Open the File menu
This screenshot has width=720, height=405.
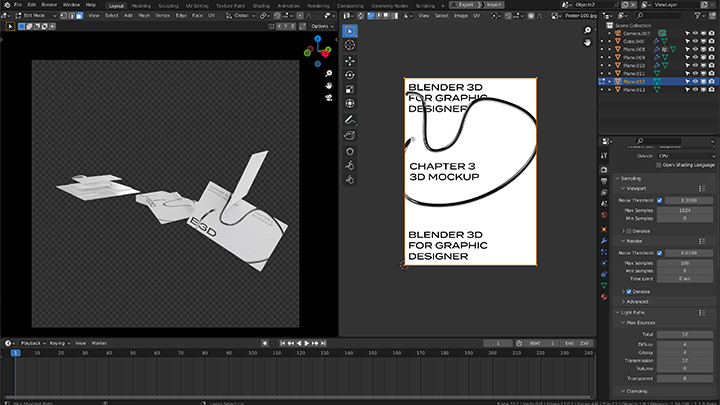point(18,5)
